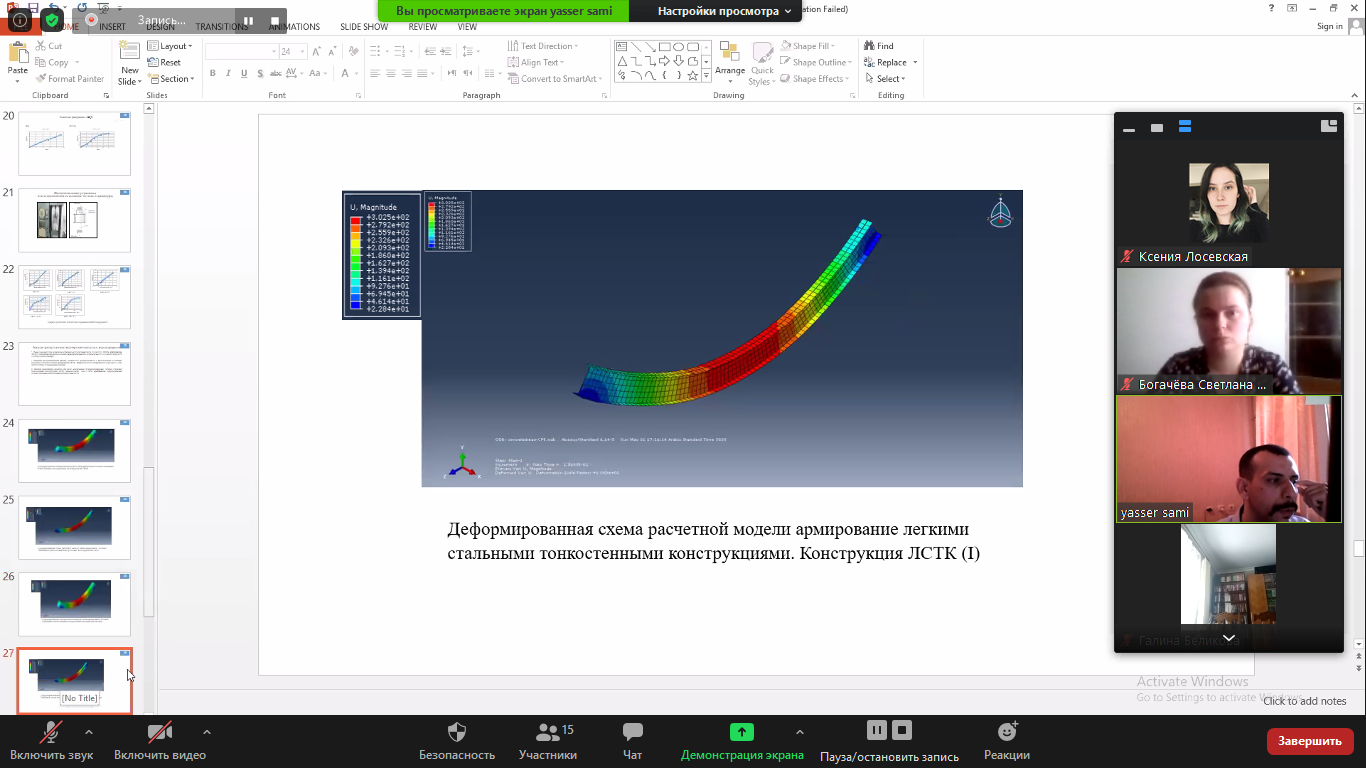Minimize Zoom video panel to hidden view
Screen dimensions: 1366x768
click(1129, 128)
